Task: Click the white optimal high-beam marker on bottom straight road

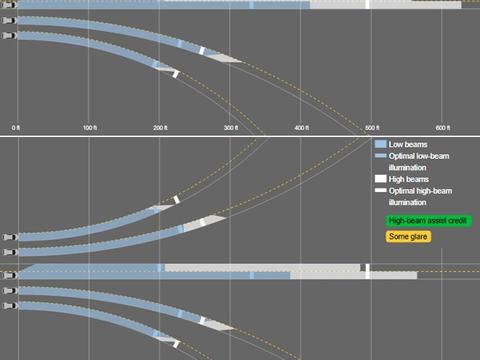Action: (x=367, y=271)
